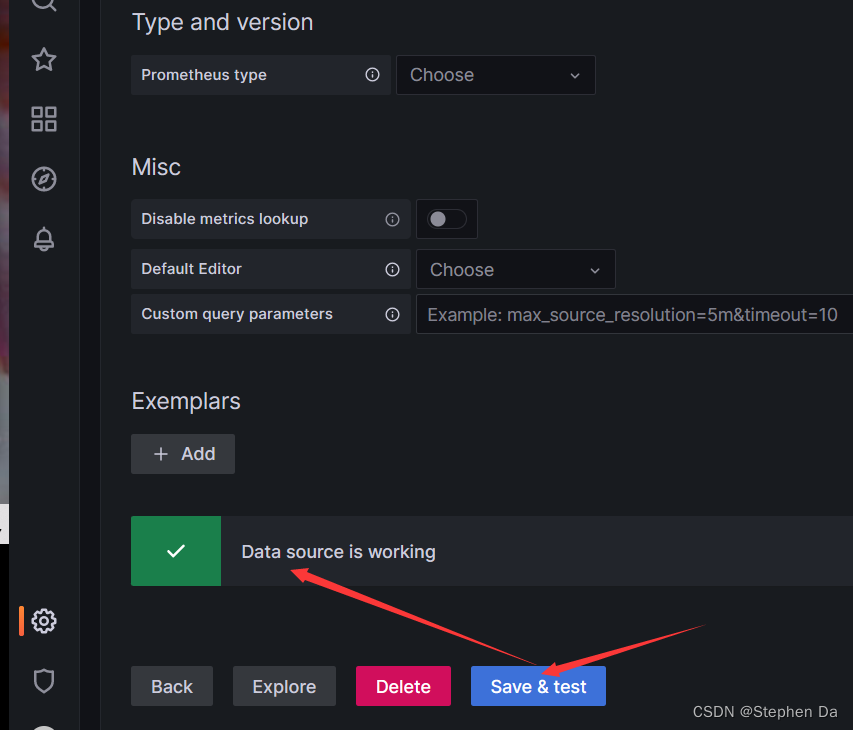Show the info tooltip for Prometheus type

(x=372, y=75)
